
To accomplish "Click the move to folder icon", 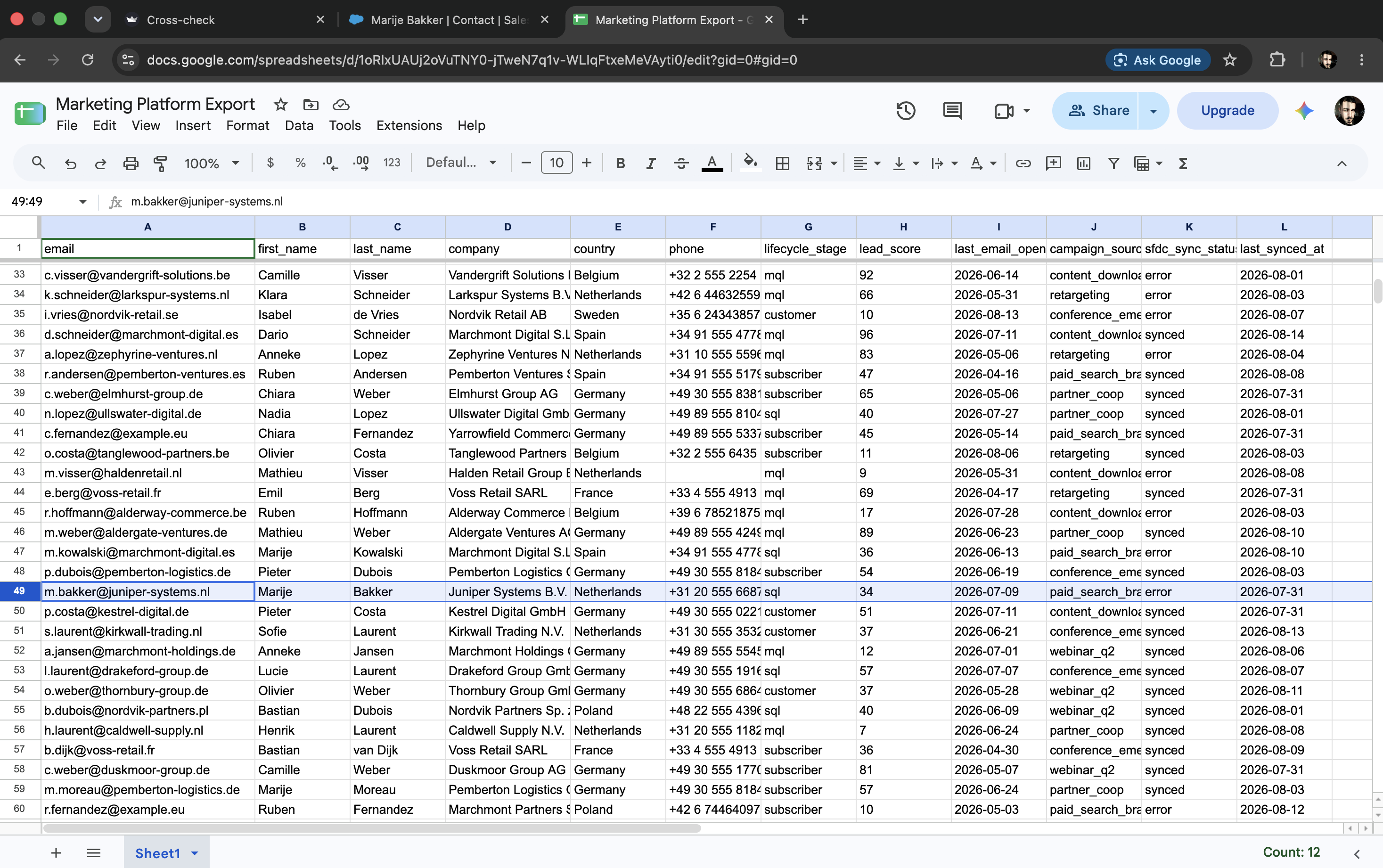I will [x=311, y=105].
